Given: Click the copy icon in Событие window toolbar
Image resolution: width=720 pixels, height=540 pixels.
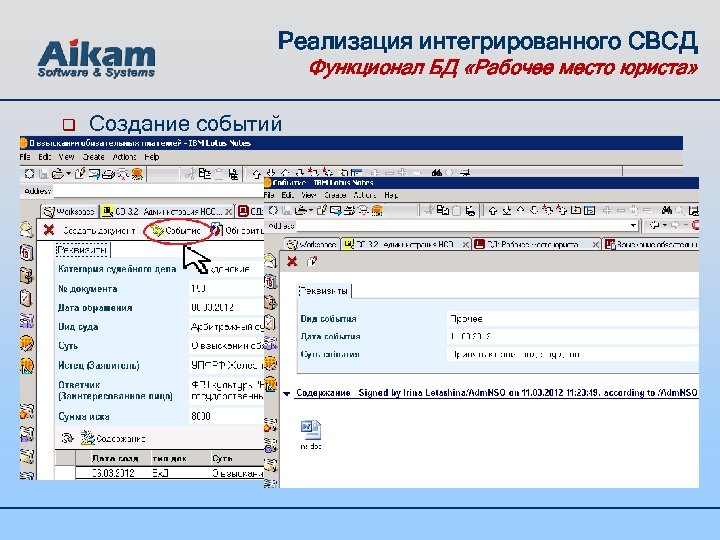Looking at the screenshot, I should (443, 210).
